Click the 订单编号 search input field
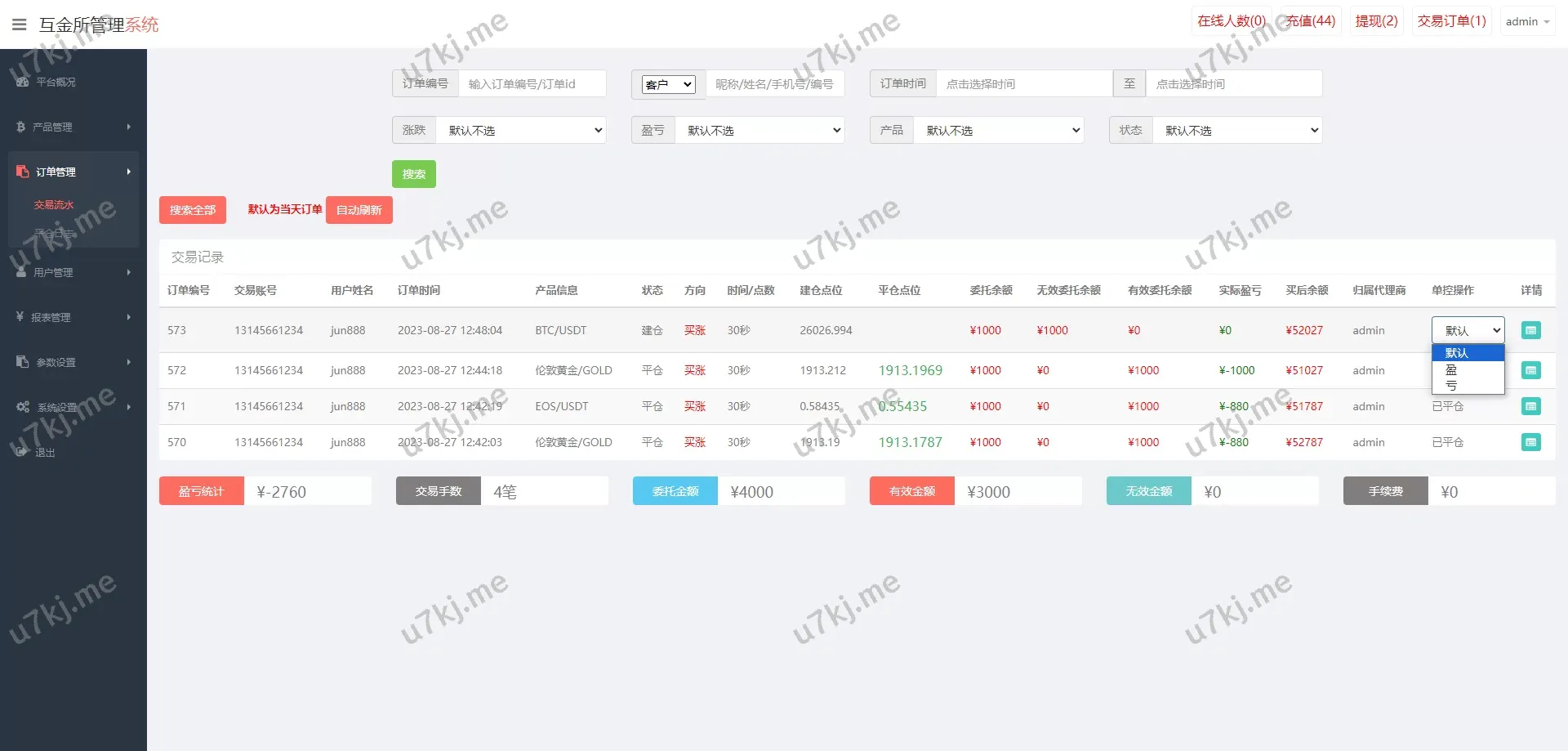The image size is (1568, 751). pos(532,84)
